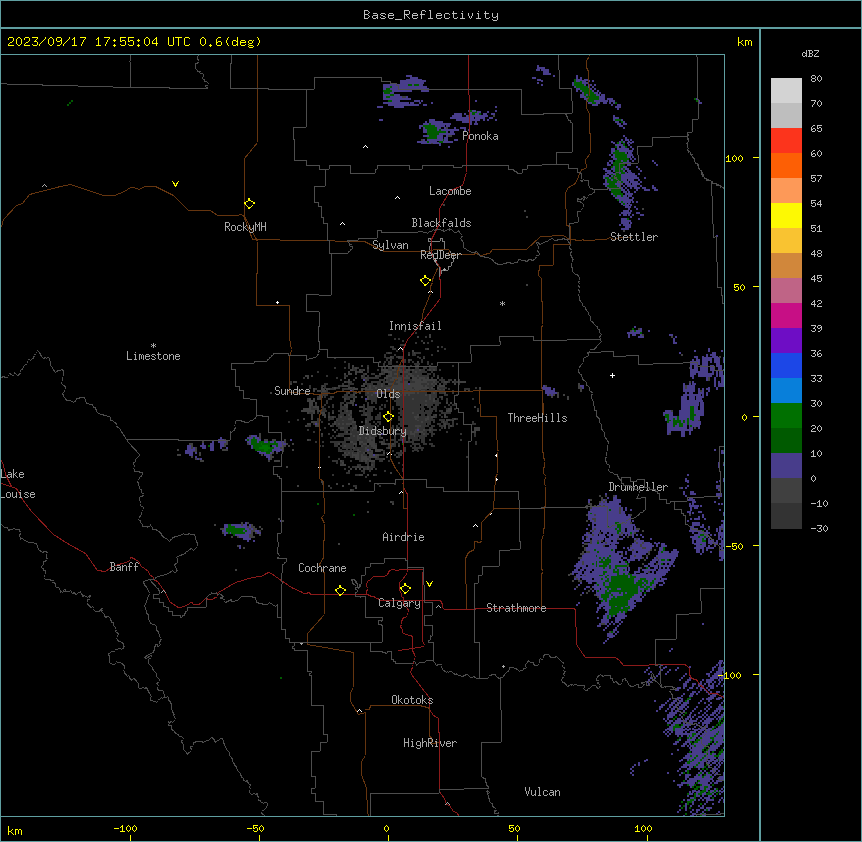Click the Base_Reflectivity title
The width and height of the screenshot is (862, 842).
pos(431,15)
